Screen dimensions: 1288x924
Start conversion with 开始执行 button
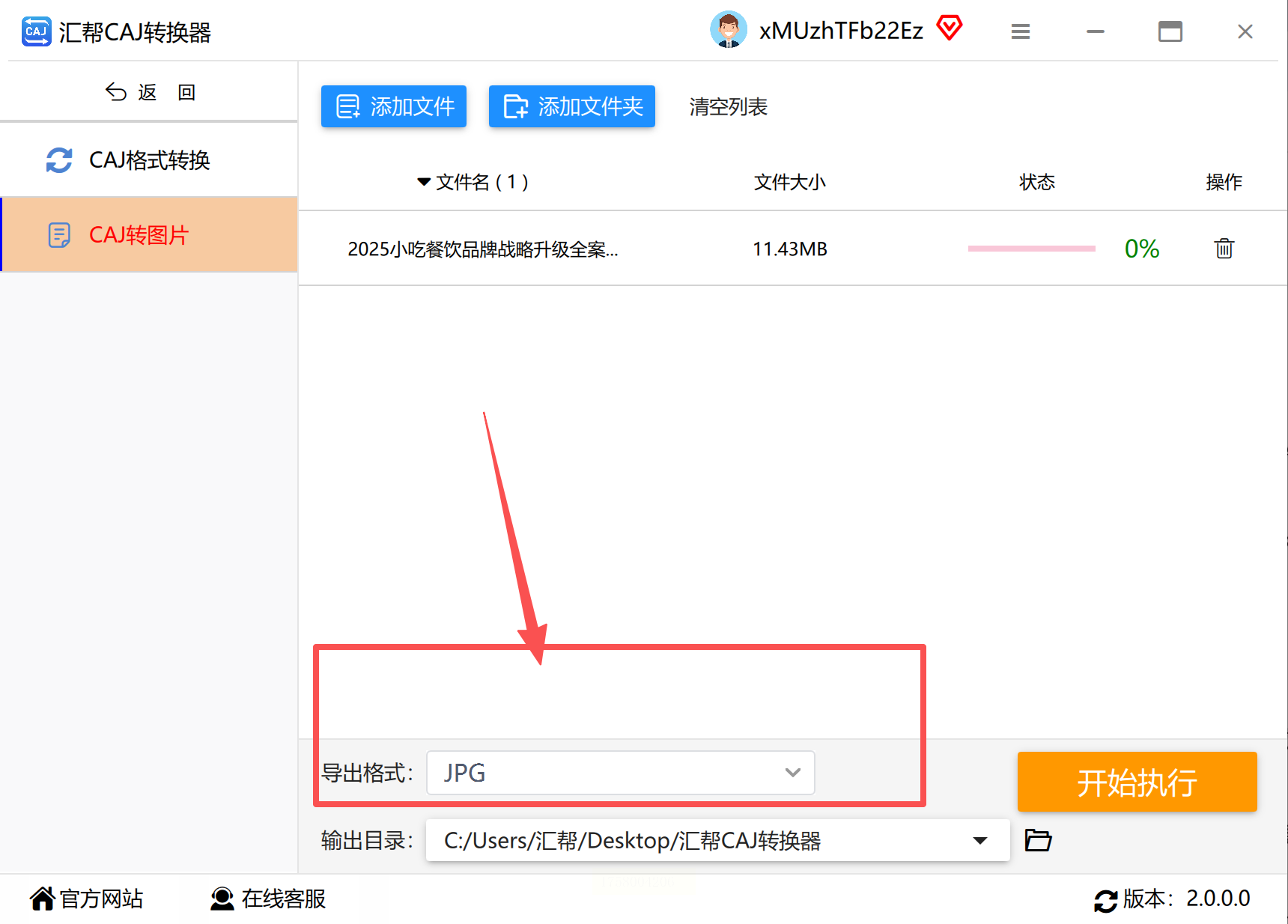pos(1137,782)
